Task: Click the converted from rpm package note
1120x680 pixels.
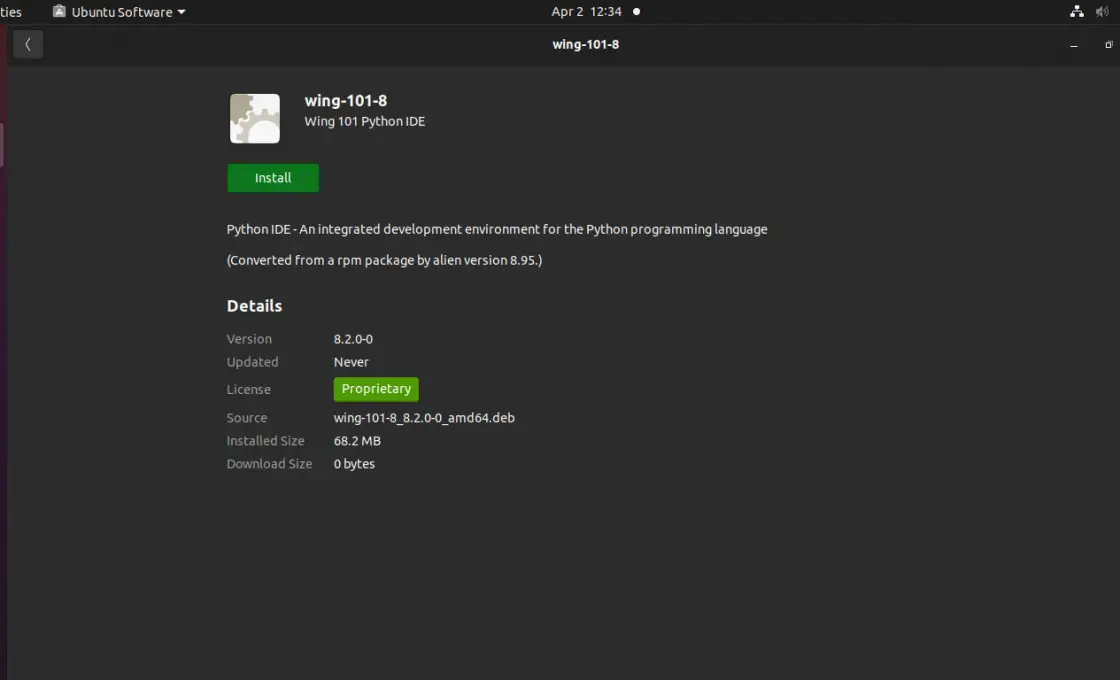Action: 384,260
